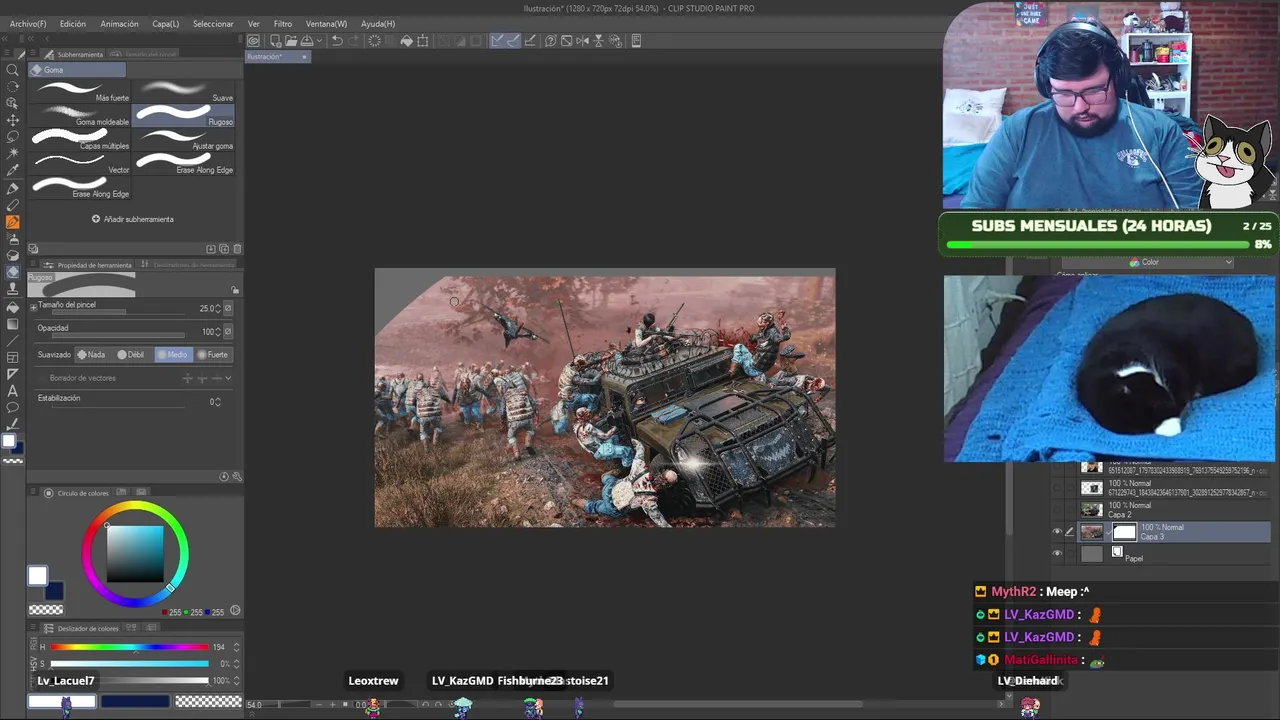The width and height of the screenshot is (1280, 720).
Task: Select the orange highlighted Brush tool
Action: coord(13,222)
